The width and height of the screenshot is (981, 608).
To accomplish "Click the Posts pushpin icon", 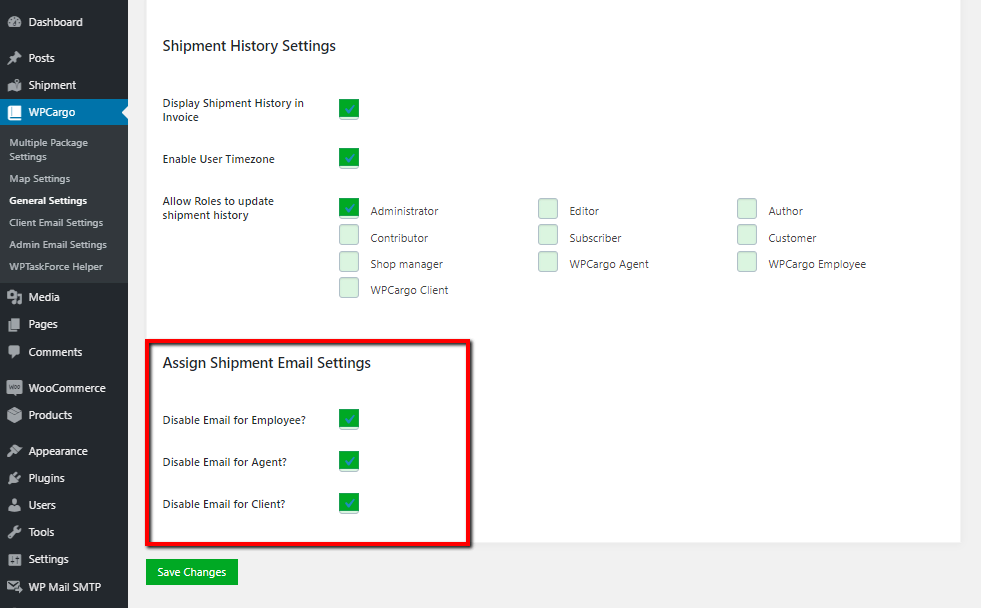I will (x=14, y=58).
